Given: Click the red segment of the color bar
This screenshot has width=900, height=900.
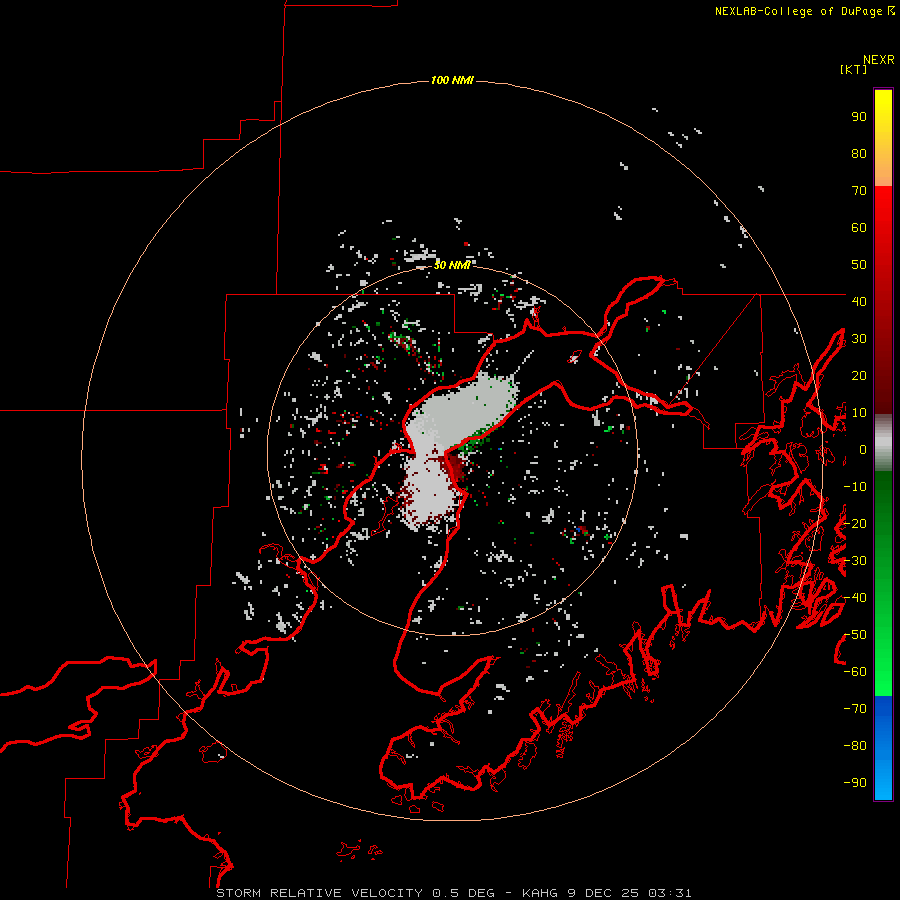Looking at the screenshot, I should coord(883,300).
